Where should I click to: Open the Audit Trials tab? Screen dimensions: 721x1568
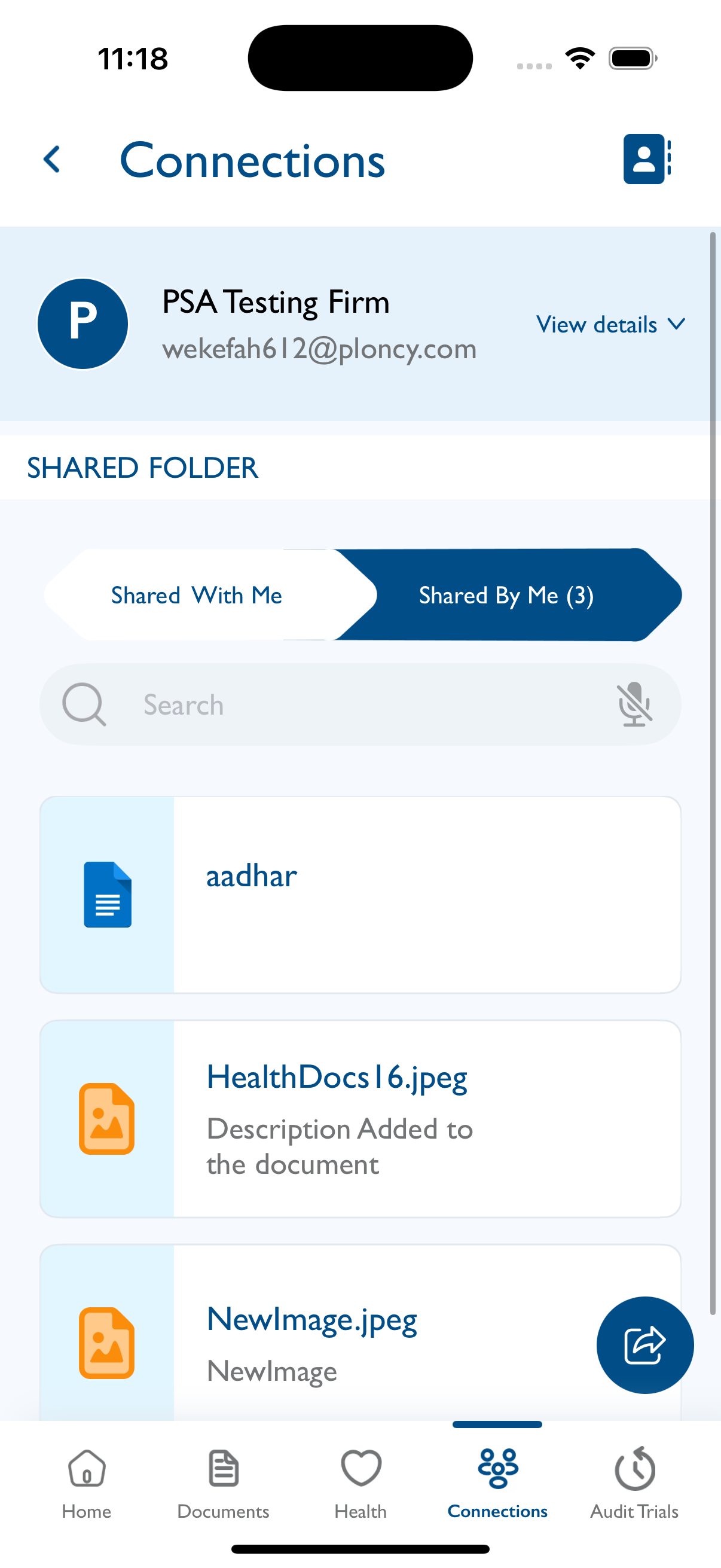[x=634, y=1484]
